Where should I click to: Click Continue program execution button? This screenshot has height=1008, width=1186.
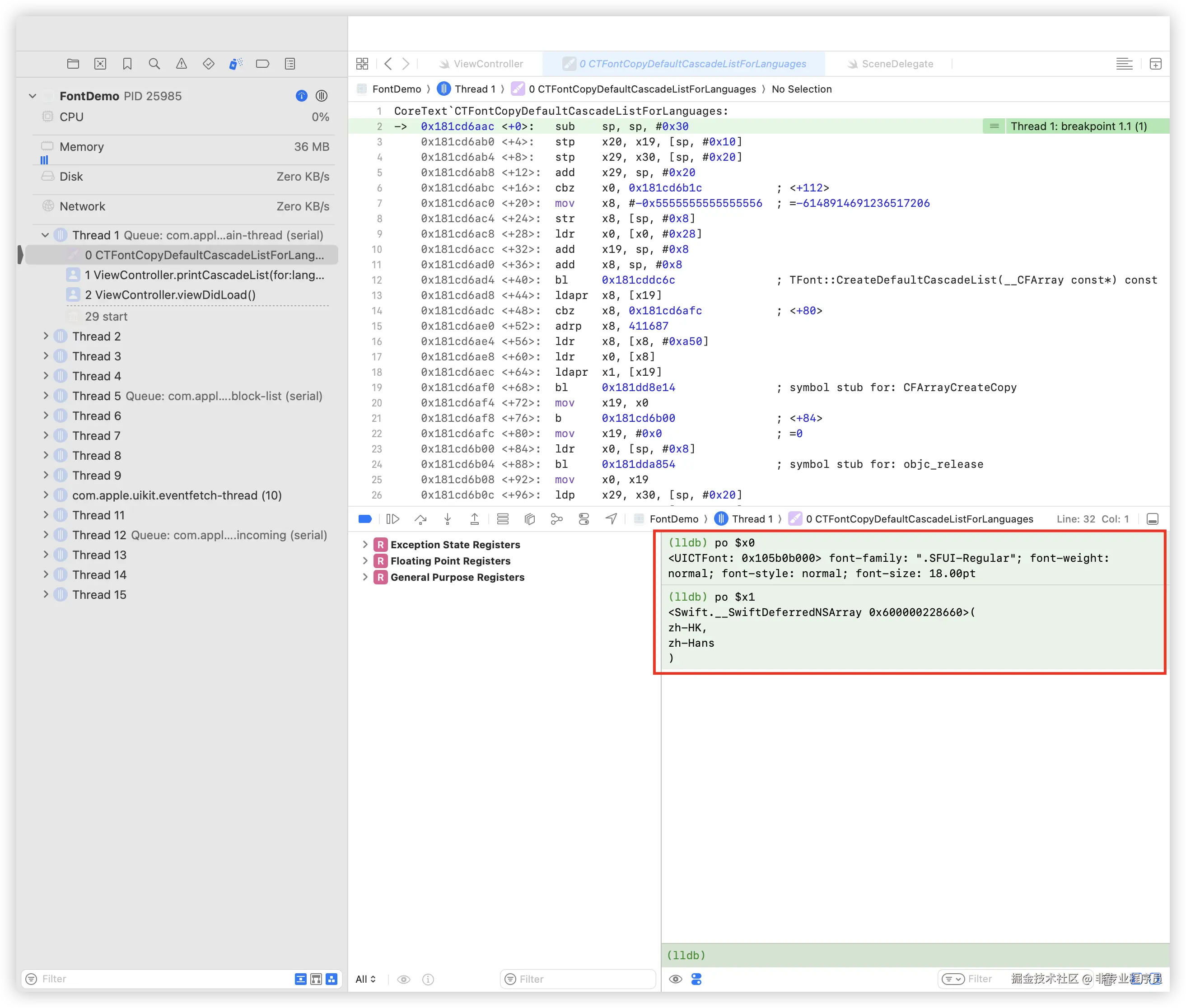(392, 519)
